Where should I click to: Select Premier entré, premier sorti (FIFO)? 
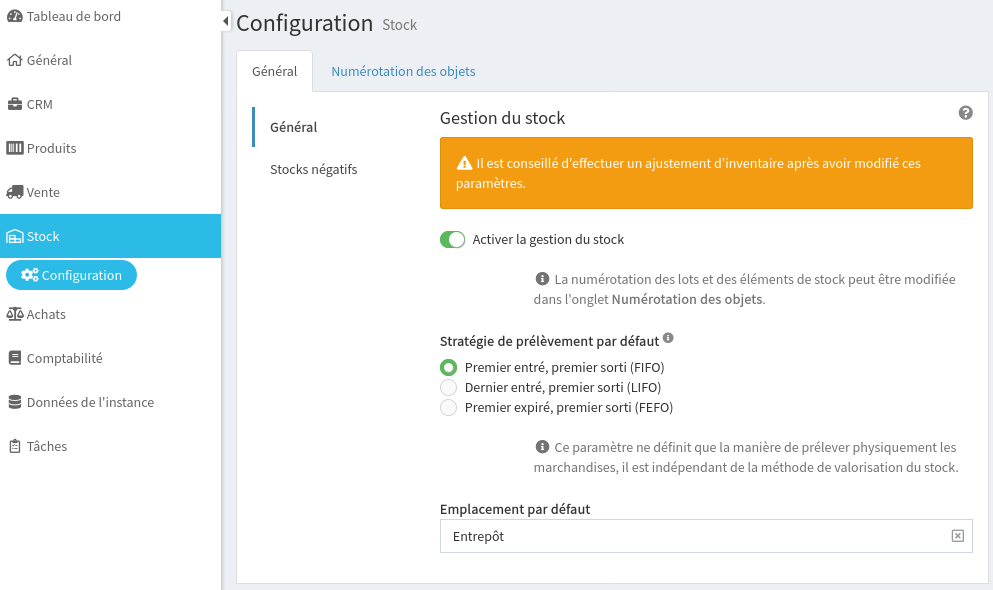449,367
